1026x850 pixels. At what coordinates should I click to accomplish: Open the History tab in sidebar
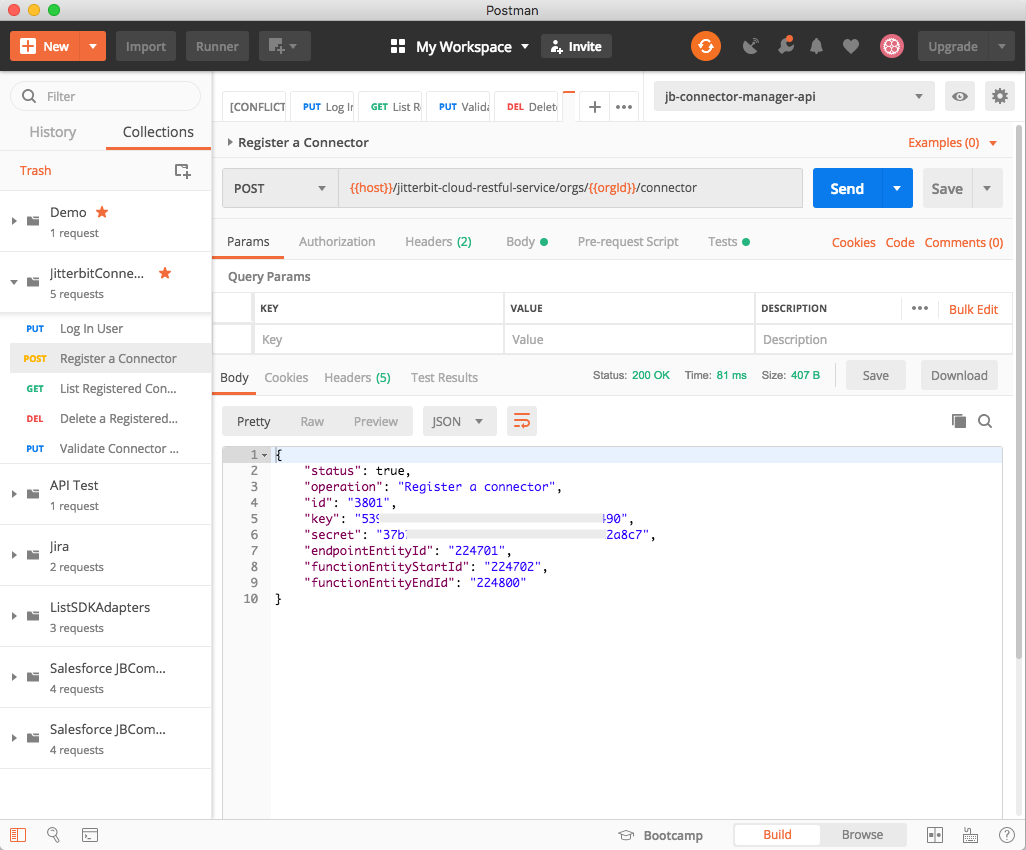tap(53, 132)
